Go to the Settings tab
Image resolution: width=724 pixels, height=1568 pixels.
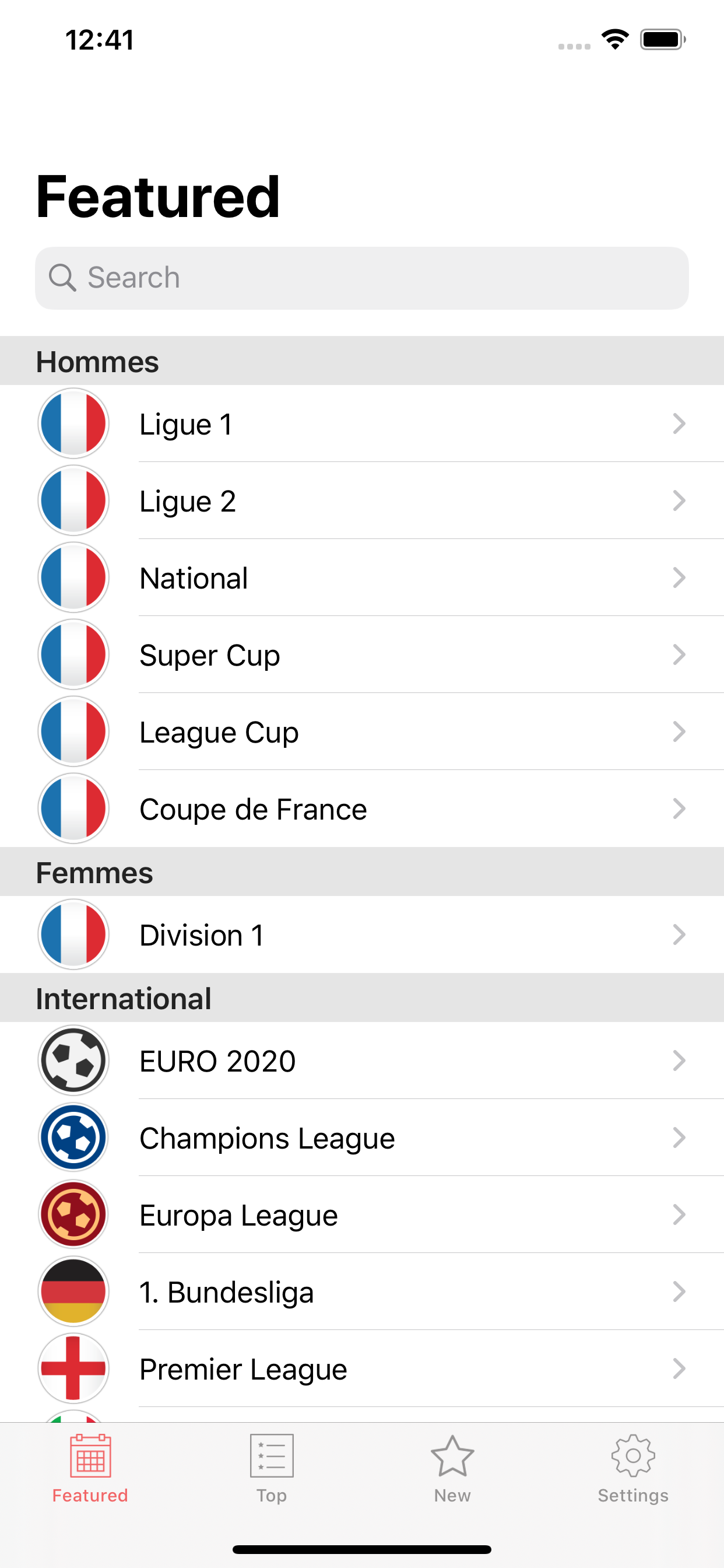point(632,1468)
